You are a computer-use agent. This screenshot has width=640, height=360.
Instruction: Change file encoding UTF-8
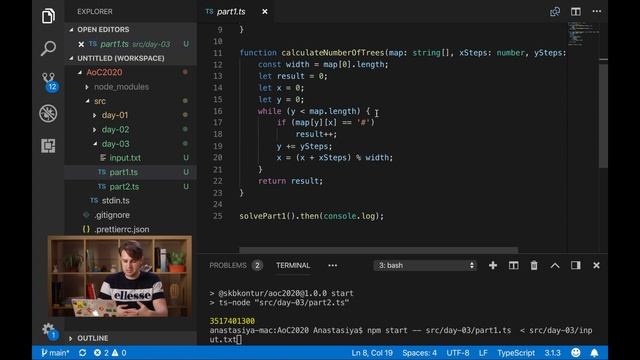(x=458, y=353)
